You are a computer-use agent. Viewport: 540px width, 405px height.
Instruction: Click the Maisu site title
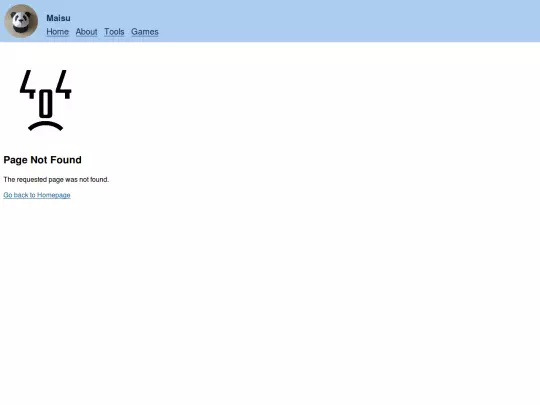tap(58, 18)
